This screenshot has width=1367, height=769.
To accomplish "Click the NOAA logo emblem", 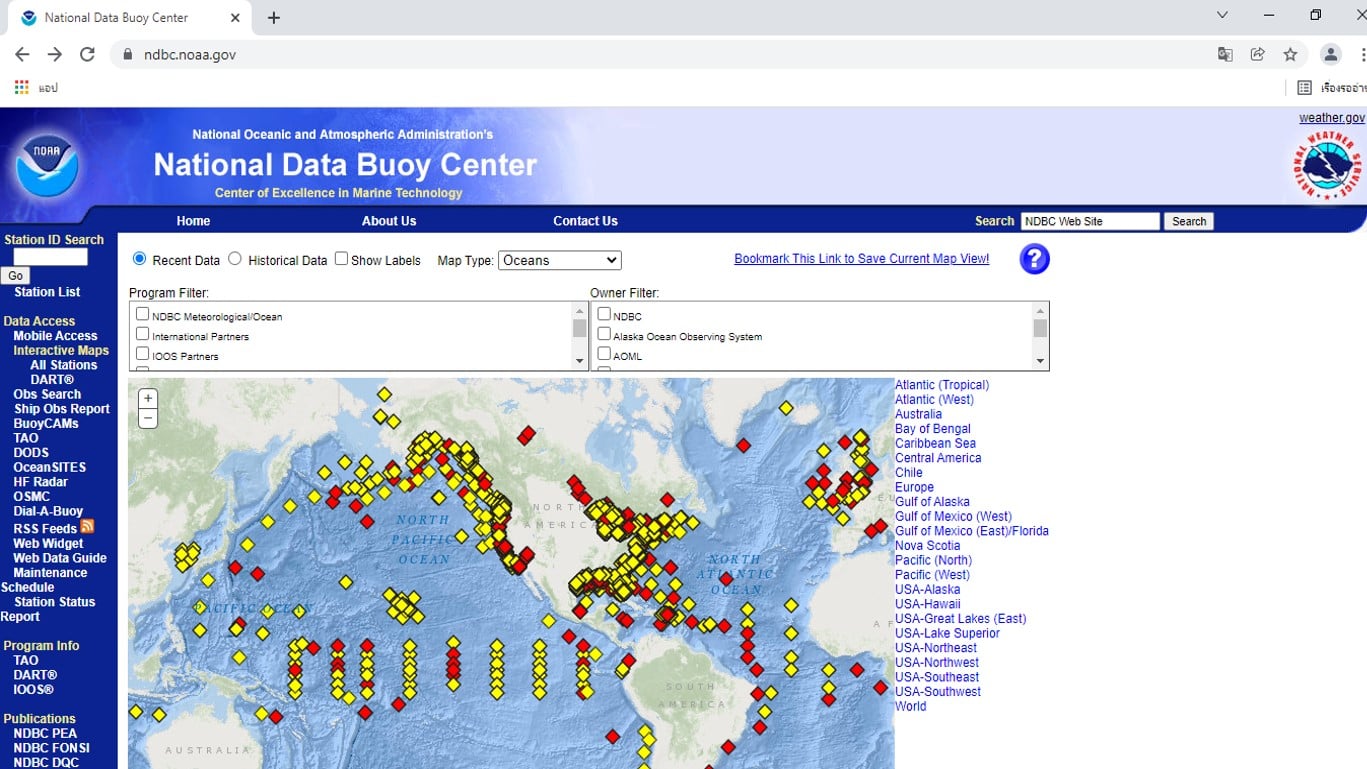I will [47, 164].
